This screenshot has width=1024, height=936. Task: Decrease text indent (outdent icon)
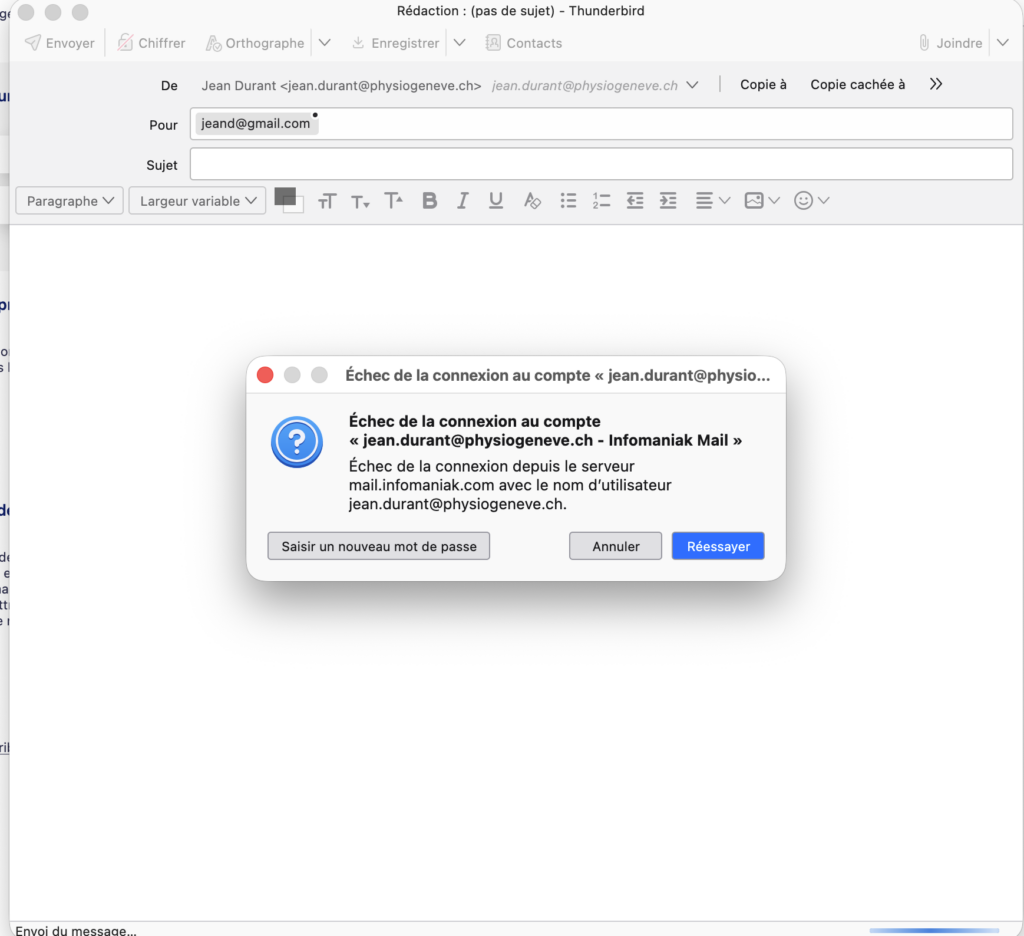pyautogui.click(x=635, y=201)
